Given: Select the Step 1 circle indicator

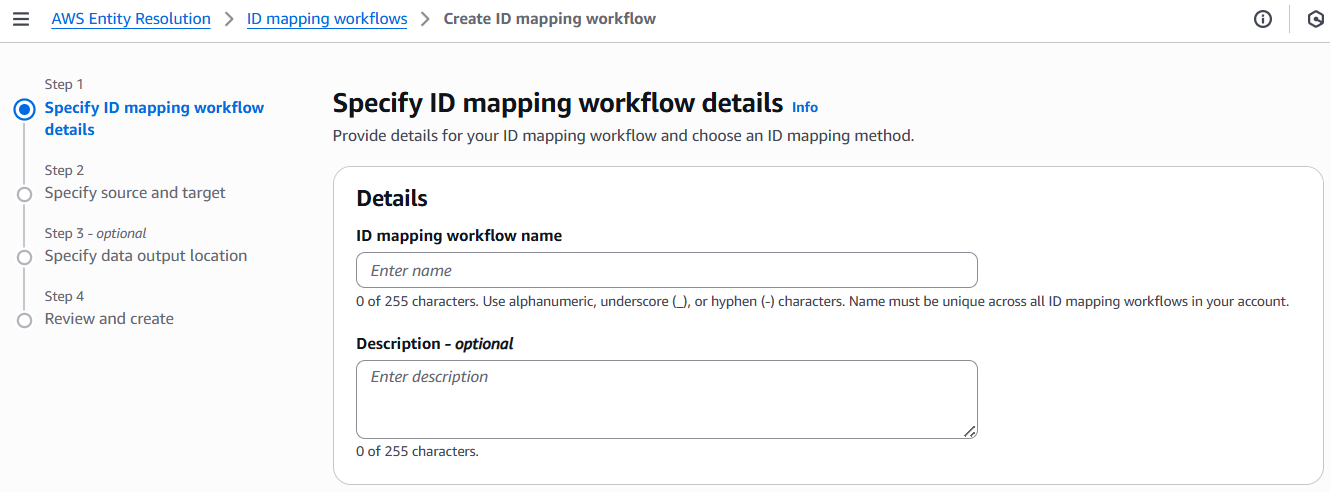Looking at the screenshot, I should [24, 109].
